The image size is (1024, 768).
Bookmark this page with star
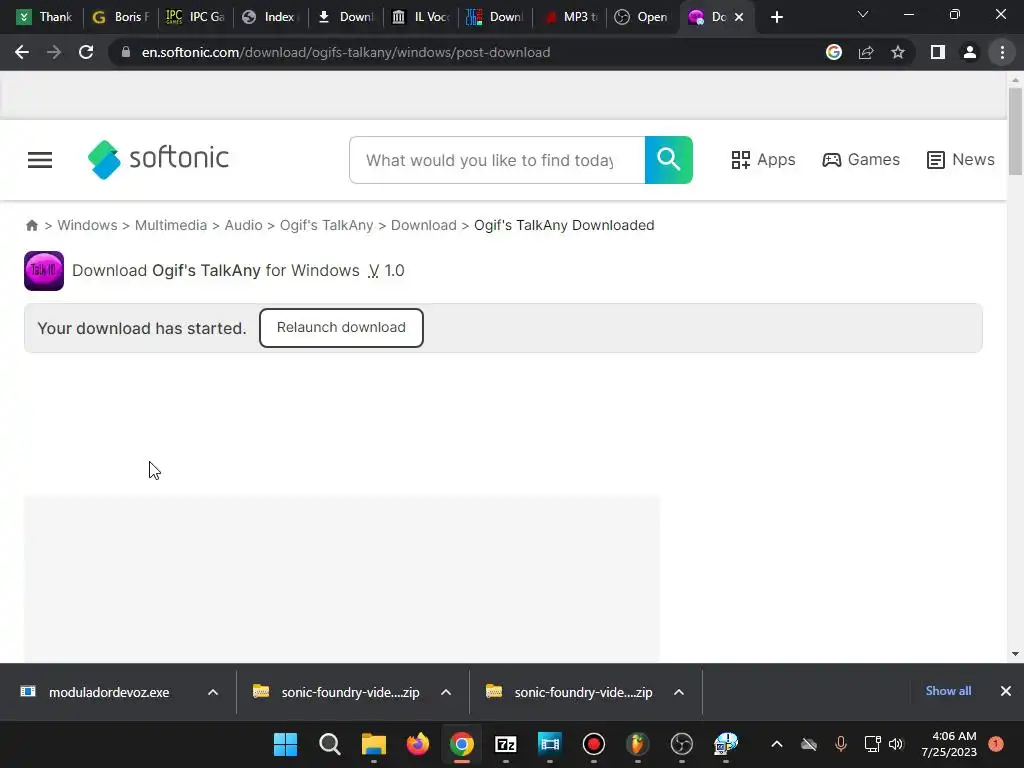[898, 52]
